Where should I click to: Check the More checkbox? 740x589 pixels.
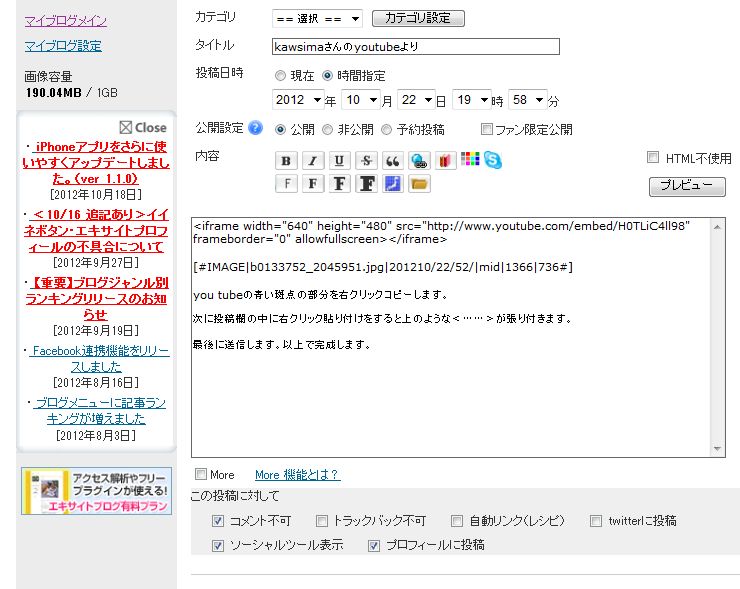(201, 474)
